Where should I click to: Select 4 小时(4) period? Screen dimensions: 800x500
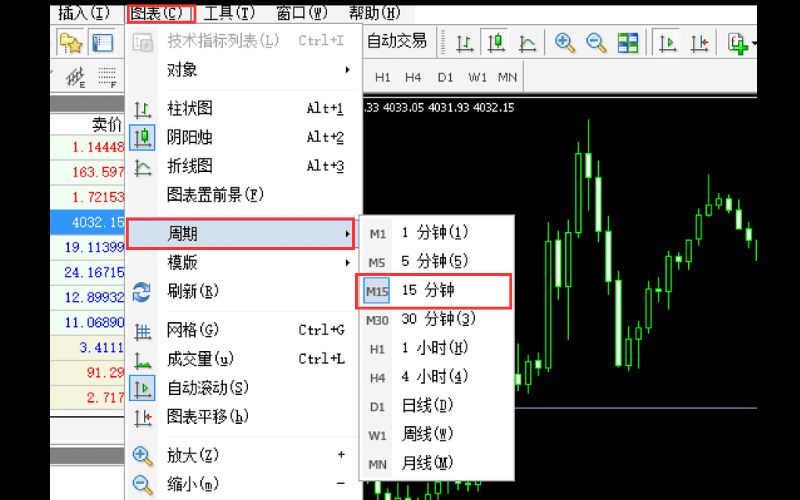437,377
